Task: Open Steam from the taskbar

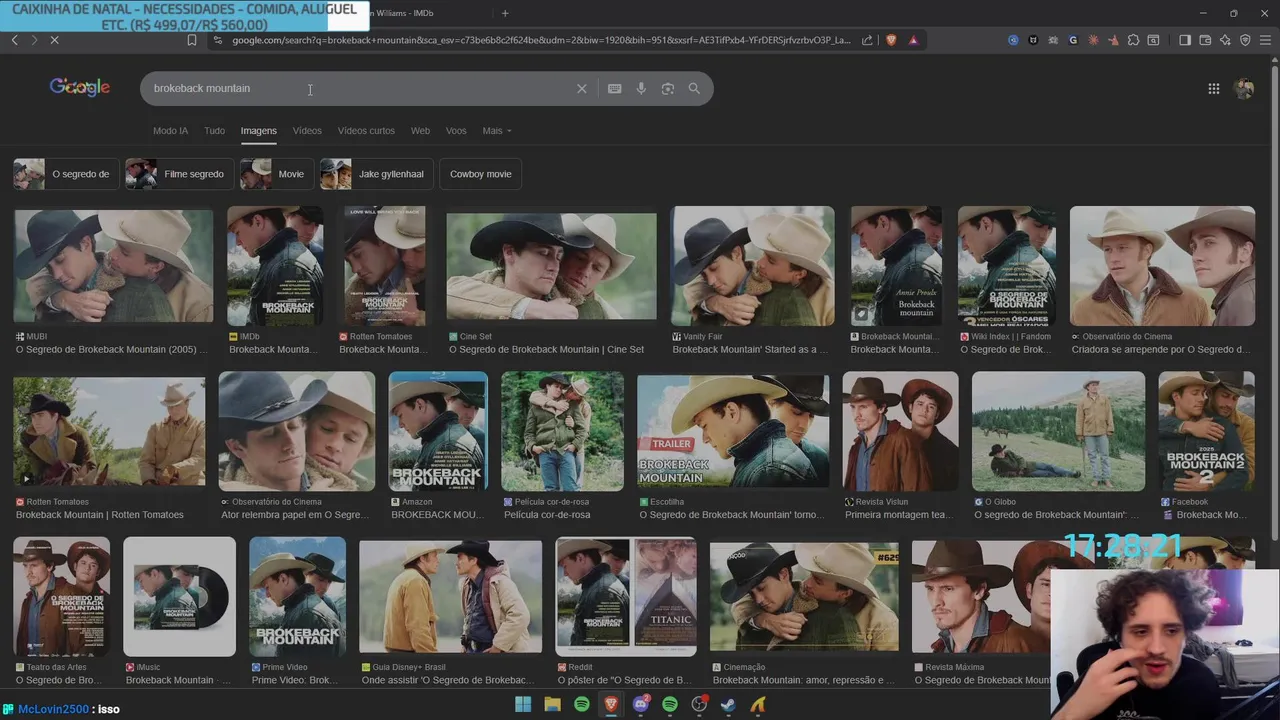Action: (728, 705)
